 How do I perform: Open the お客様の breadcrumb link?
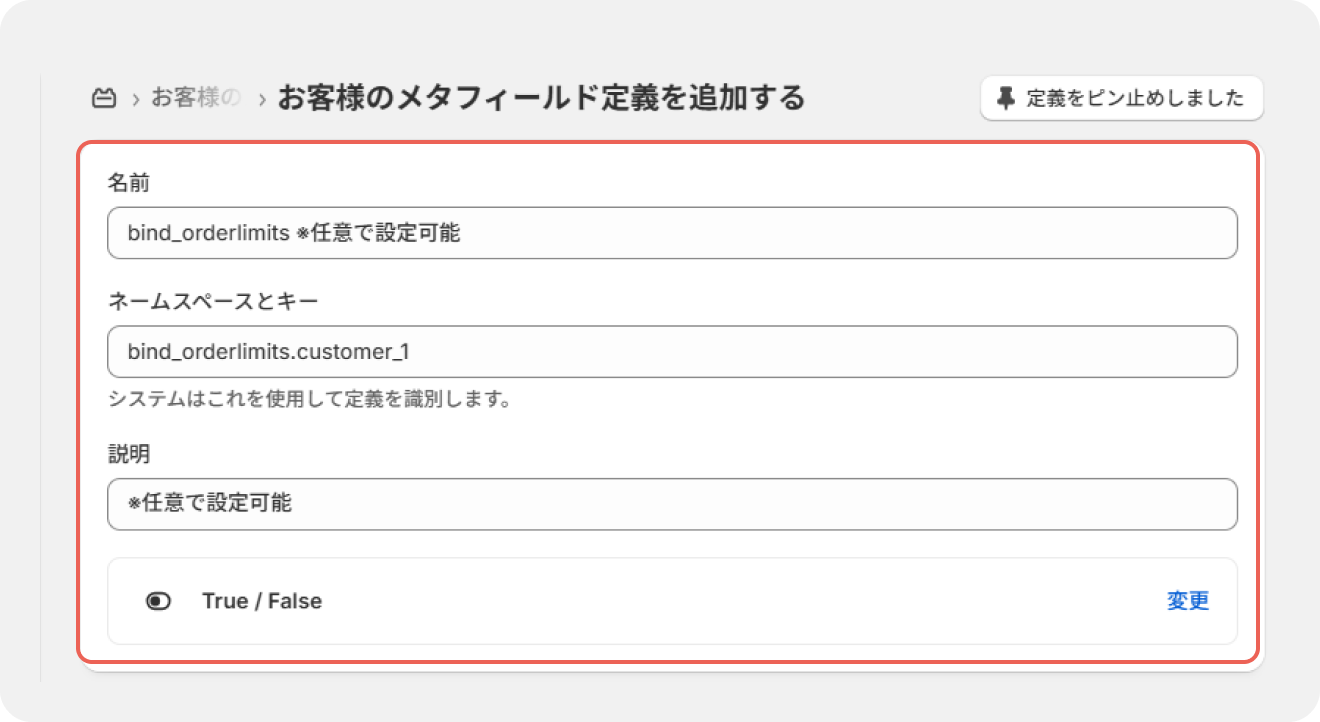[196, 98]
